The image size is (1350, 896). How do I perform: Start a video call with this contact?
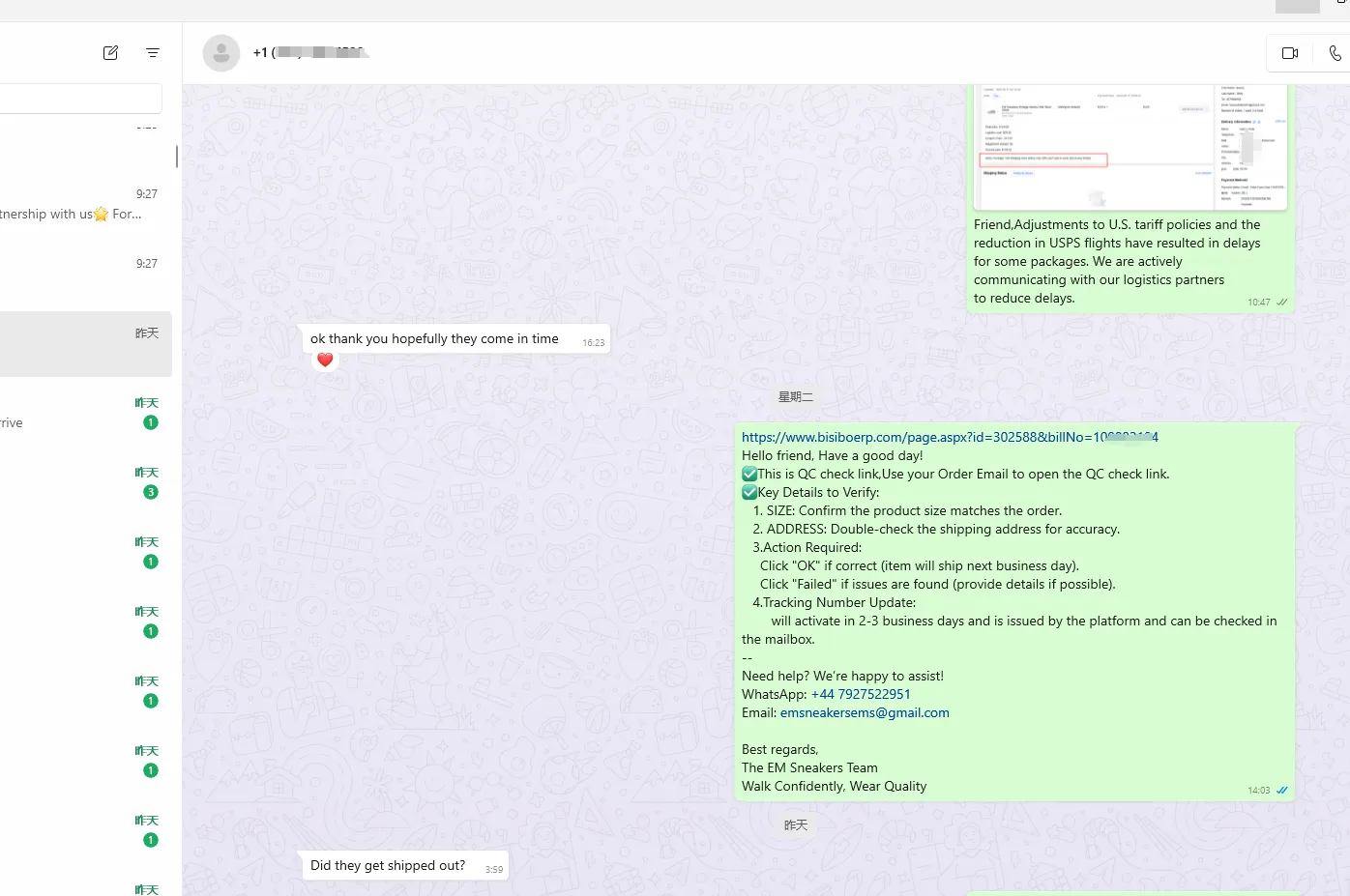(x=1290, y=53)
